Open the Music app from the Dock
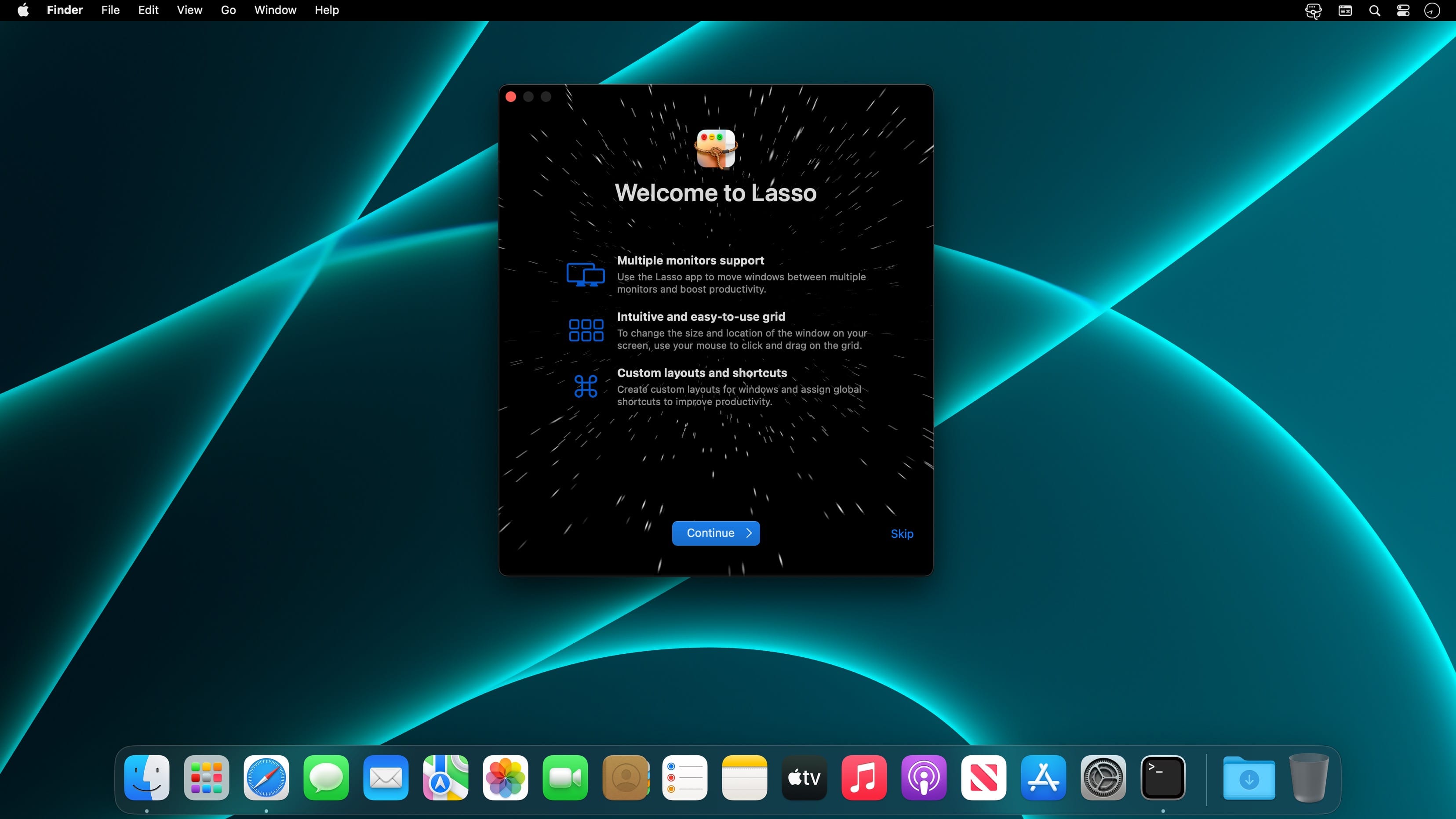 pyautogui.click(x=864, y=778)
